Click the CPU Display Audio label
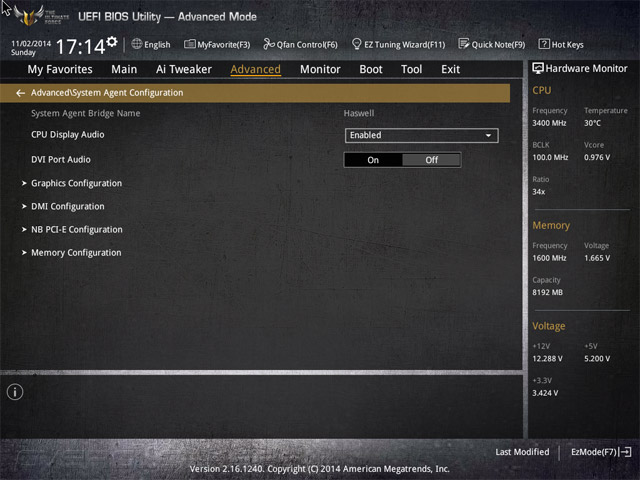The width and height of the screenshot is (640, 480). (68, 135)
